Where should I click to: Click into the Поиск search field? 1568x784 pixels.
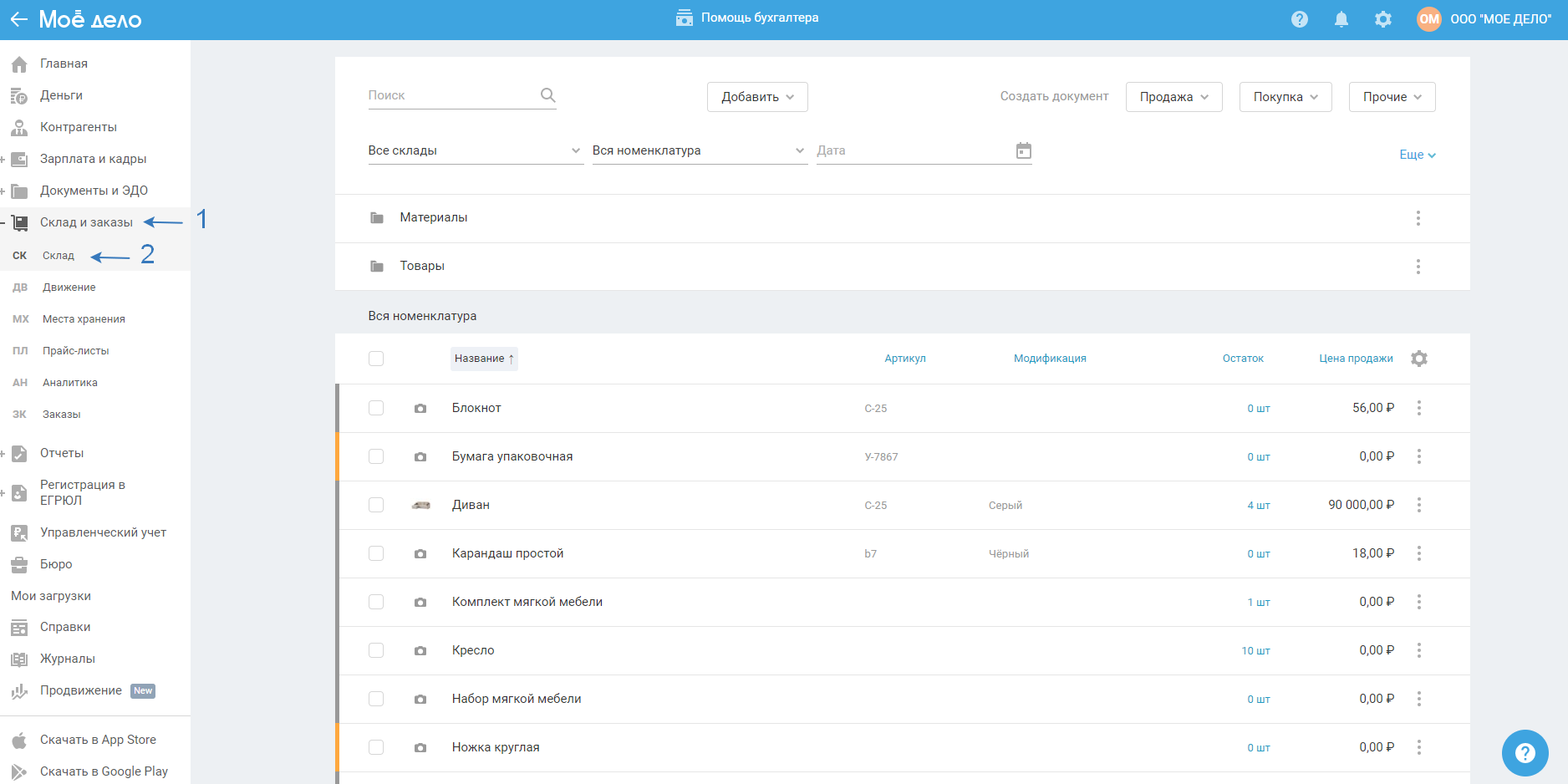click(x=451, y=95)
